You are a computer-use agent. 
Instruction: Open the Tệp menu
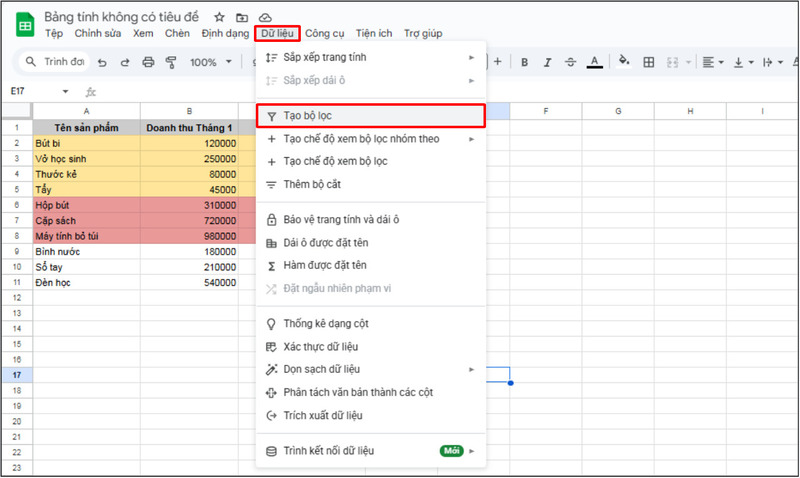pyautogui.click(x=54, y=34)
